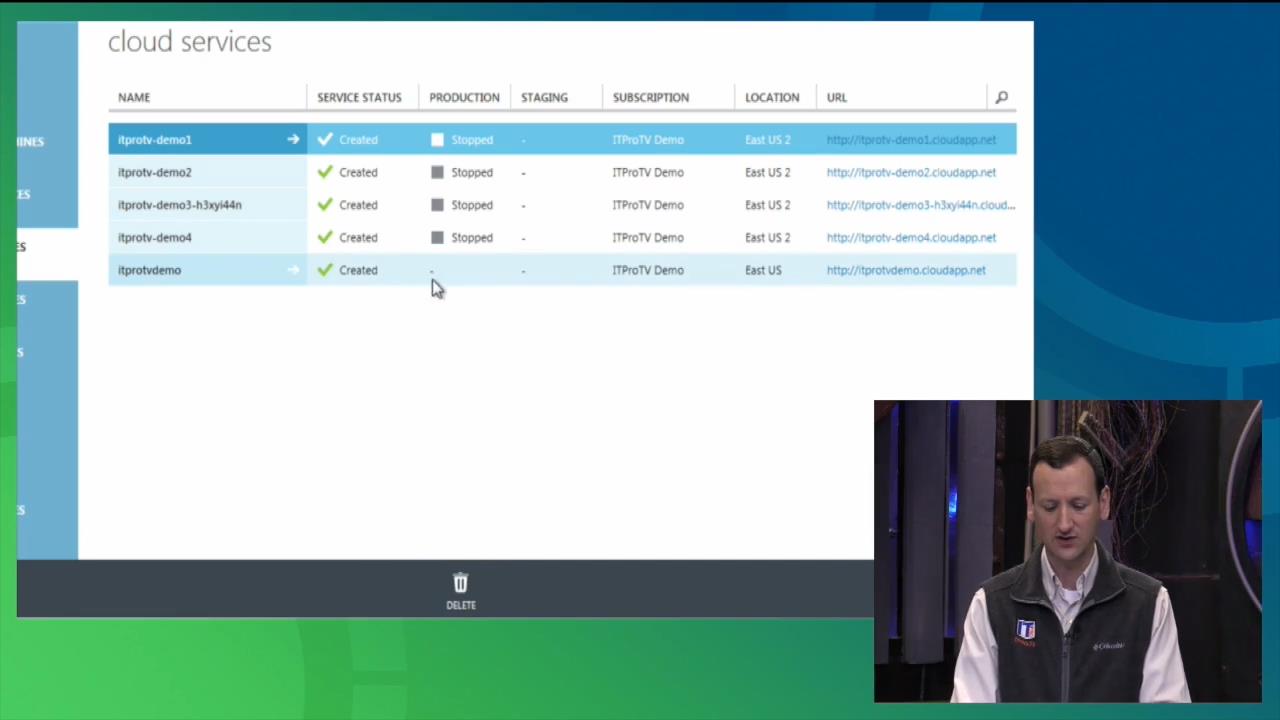Sort by the Name column header
1280x720 pixels.
point(134,97)
